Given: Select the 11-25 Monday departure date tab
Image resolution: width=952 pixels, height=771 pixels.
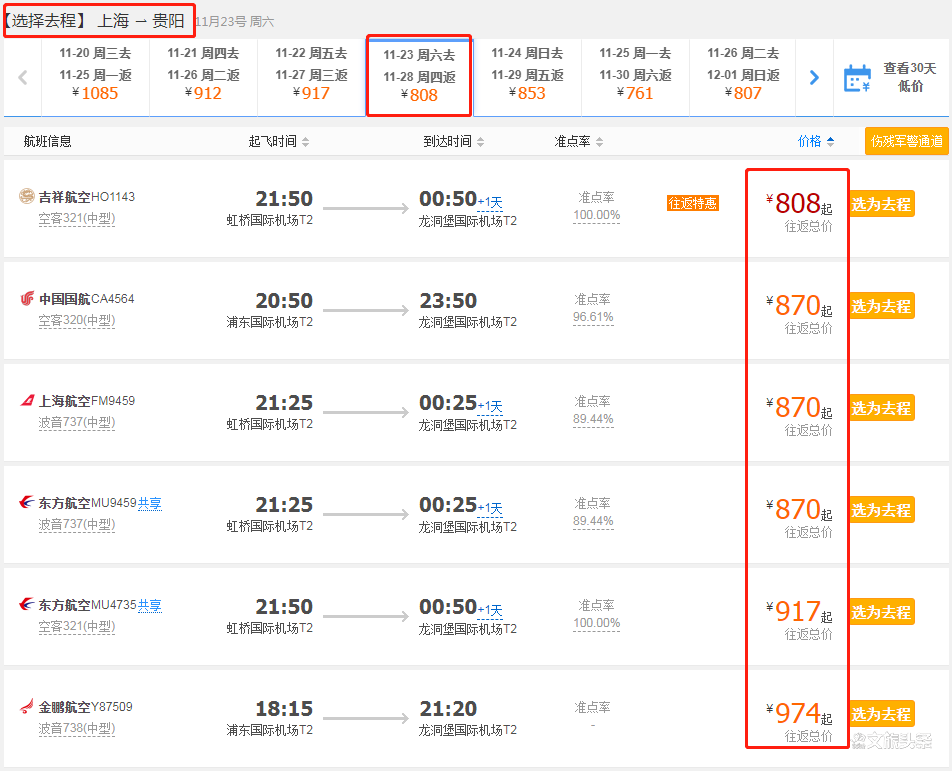Looking at the screenshot, I should coord(635,76).
